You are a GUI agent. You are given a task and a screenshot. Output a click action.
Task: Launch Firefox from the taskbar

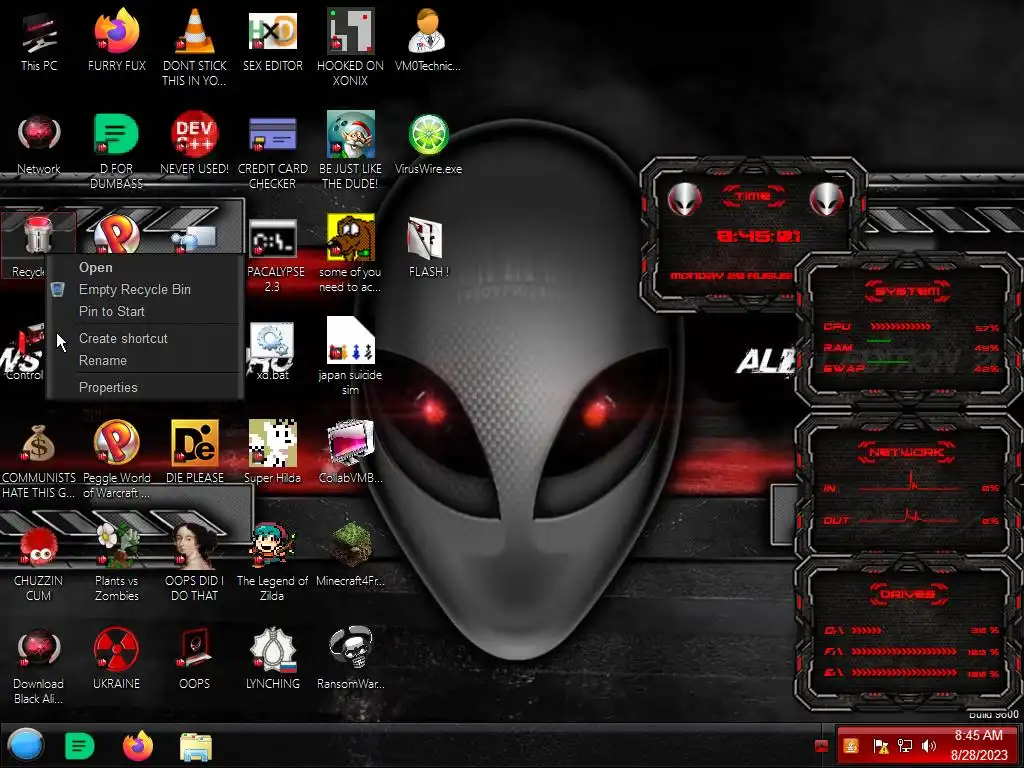[138, 746]
